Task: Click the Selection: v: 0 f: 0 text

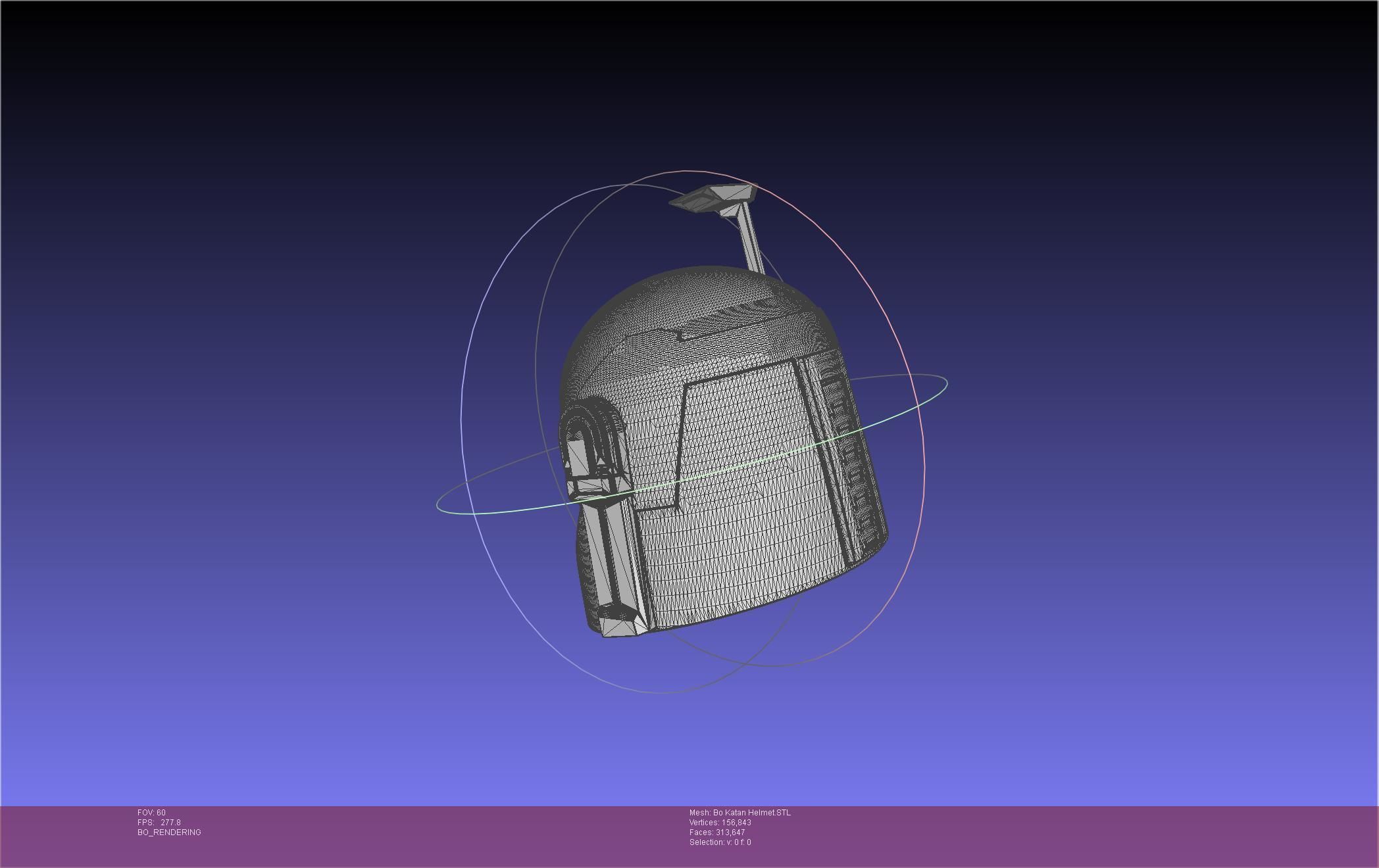Action: point(720,842)
